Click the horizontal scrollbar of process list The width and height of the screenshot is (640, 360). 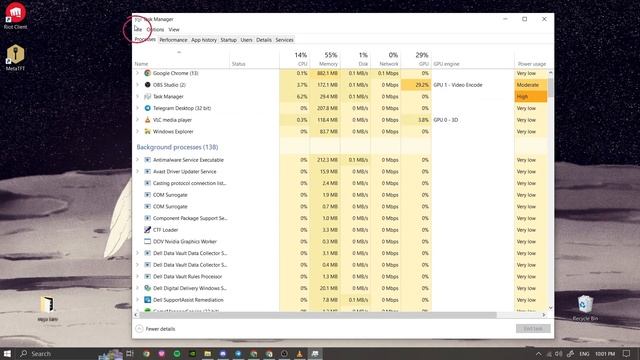point(318,315)
